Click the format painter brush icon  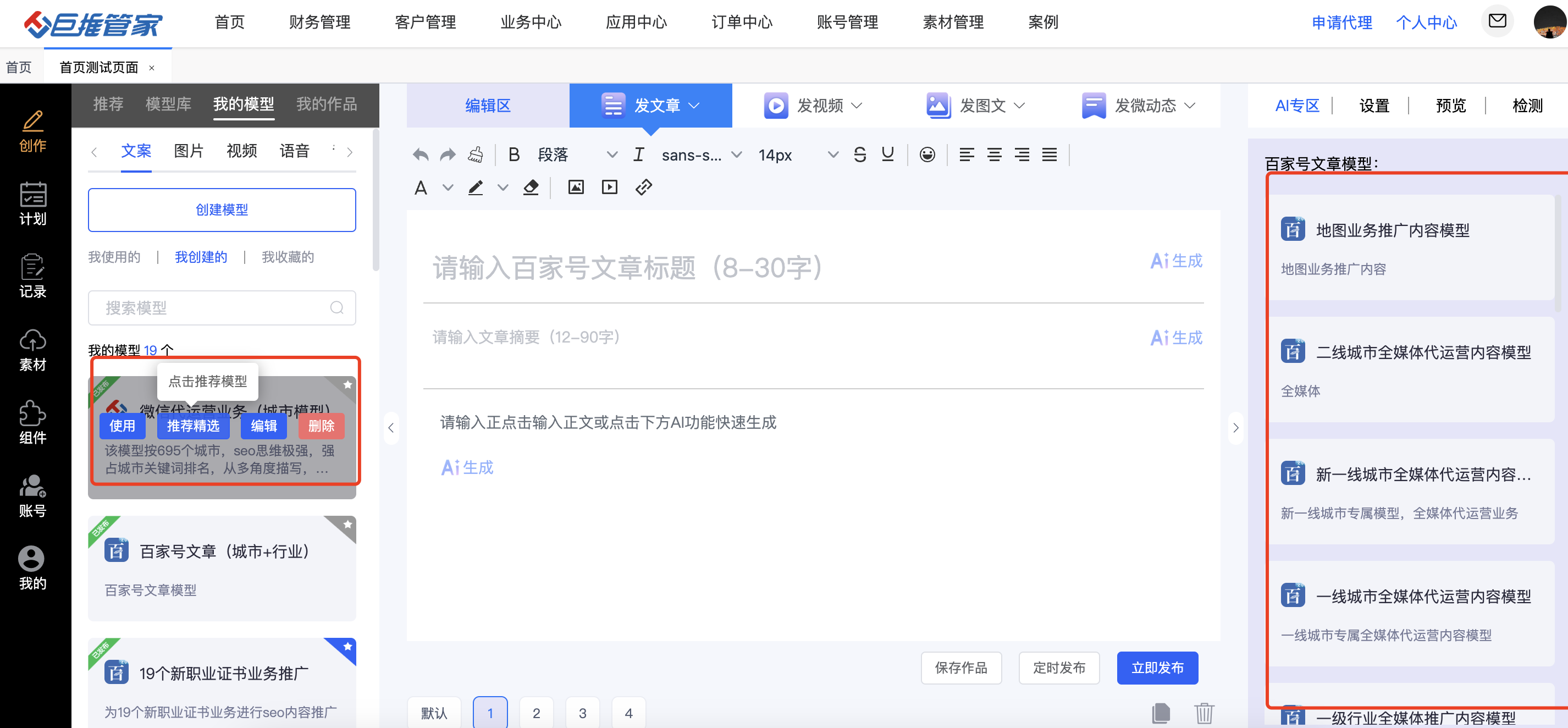476,155
